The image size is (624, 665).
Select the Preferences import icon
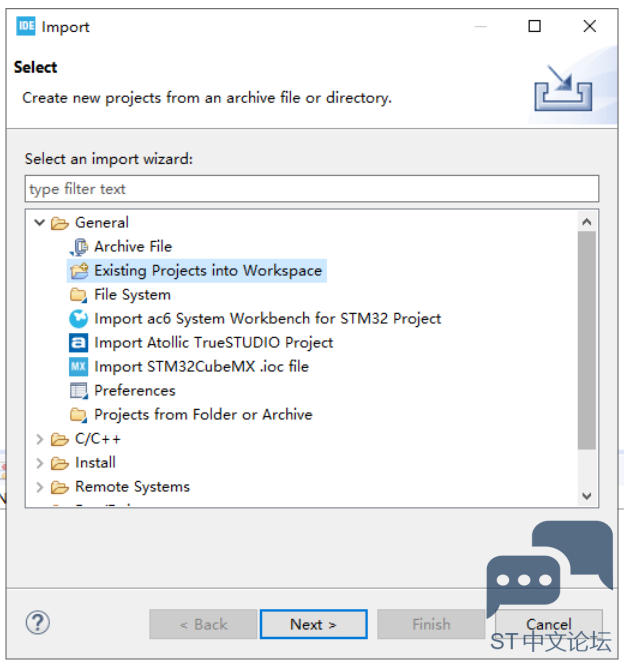pos(78,391)
